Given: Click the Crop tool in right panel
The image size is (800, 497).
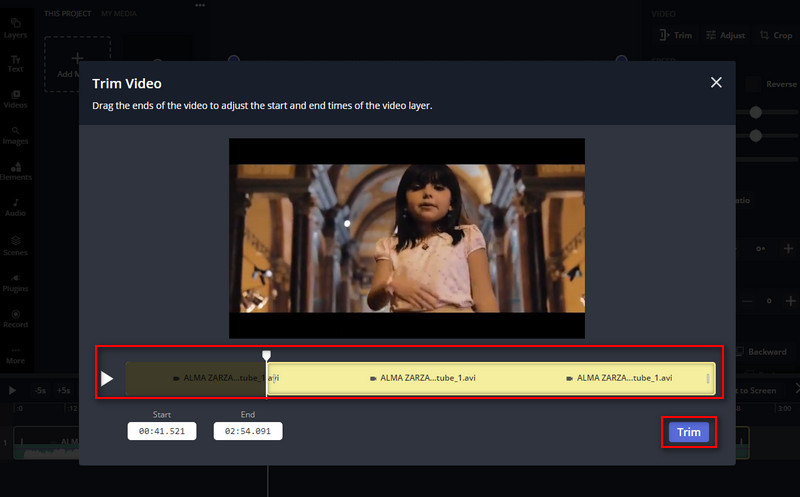Looking at the screenshot, I should coord(776,35).
